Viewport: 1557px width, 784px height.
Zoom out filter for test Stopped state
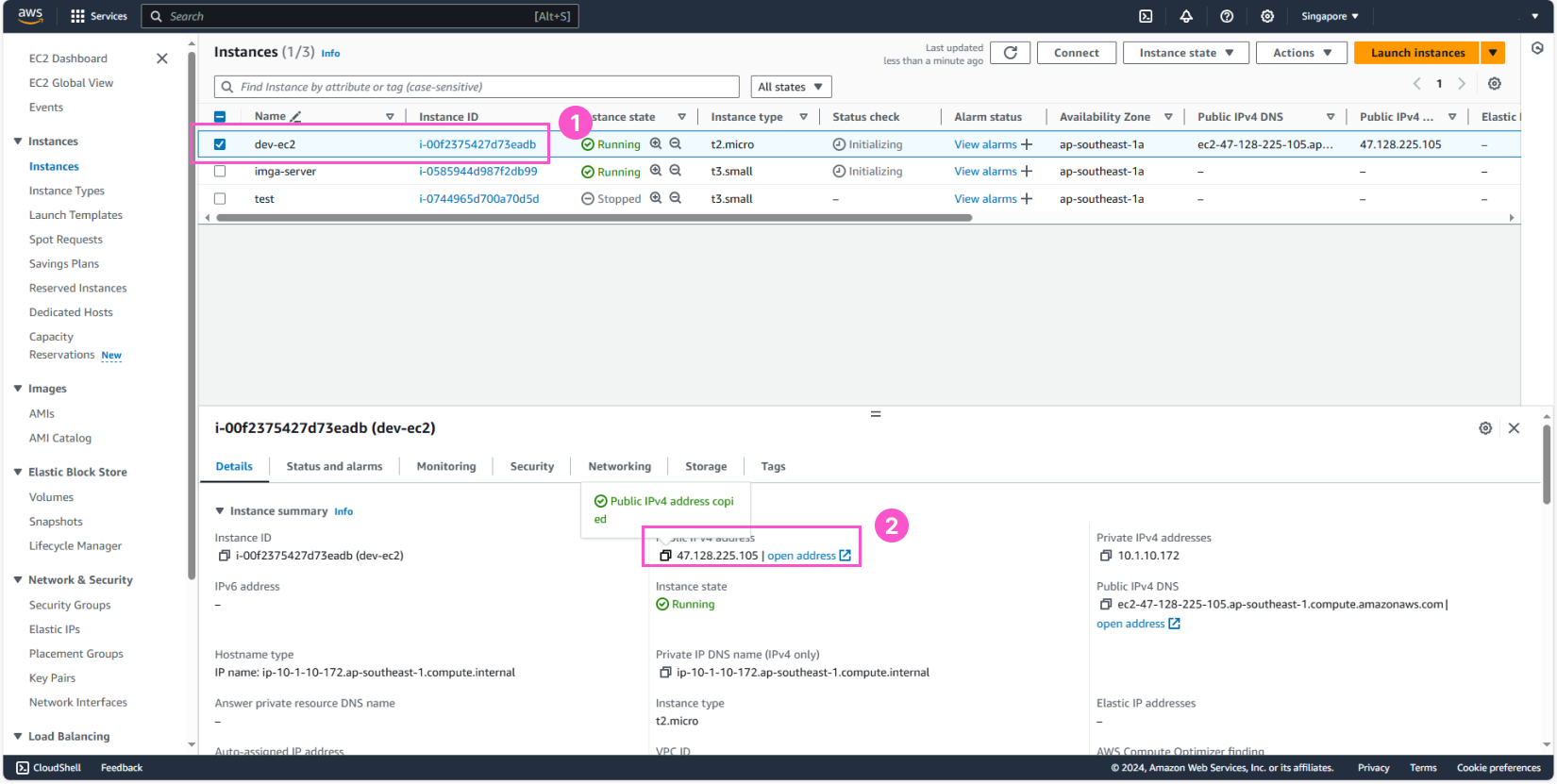point(676,198)
